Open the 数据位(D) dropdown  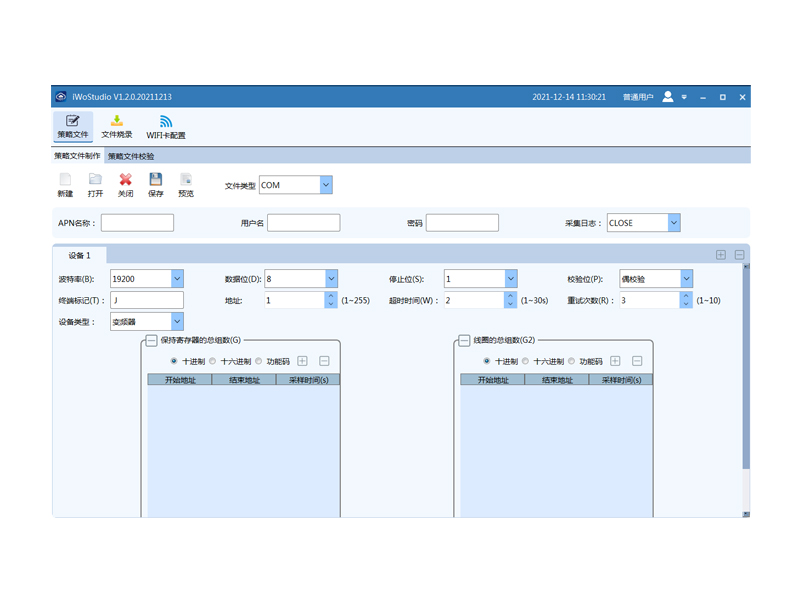331,279
